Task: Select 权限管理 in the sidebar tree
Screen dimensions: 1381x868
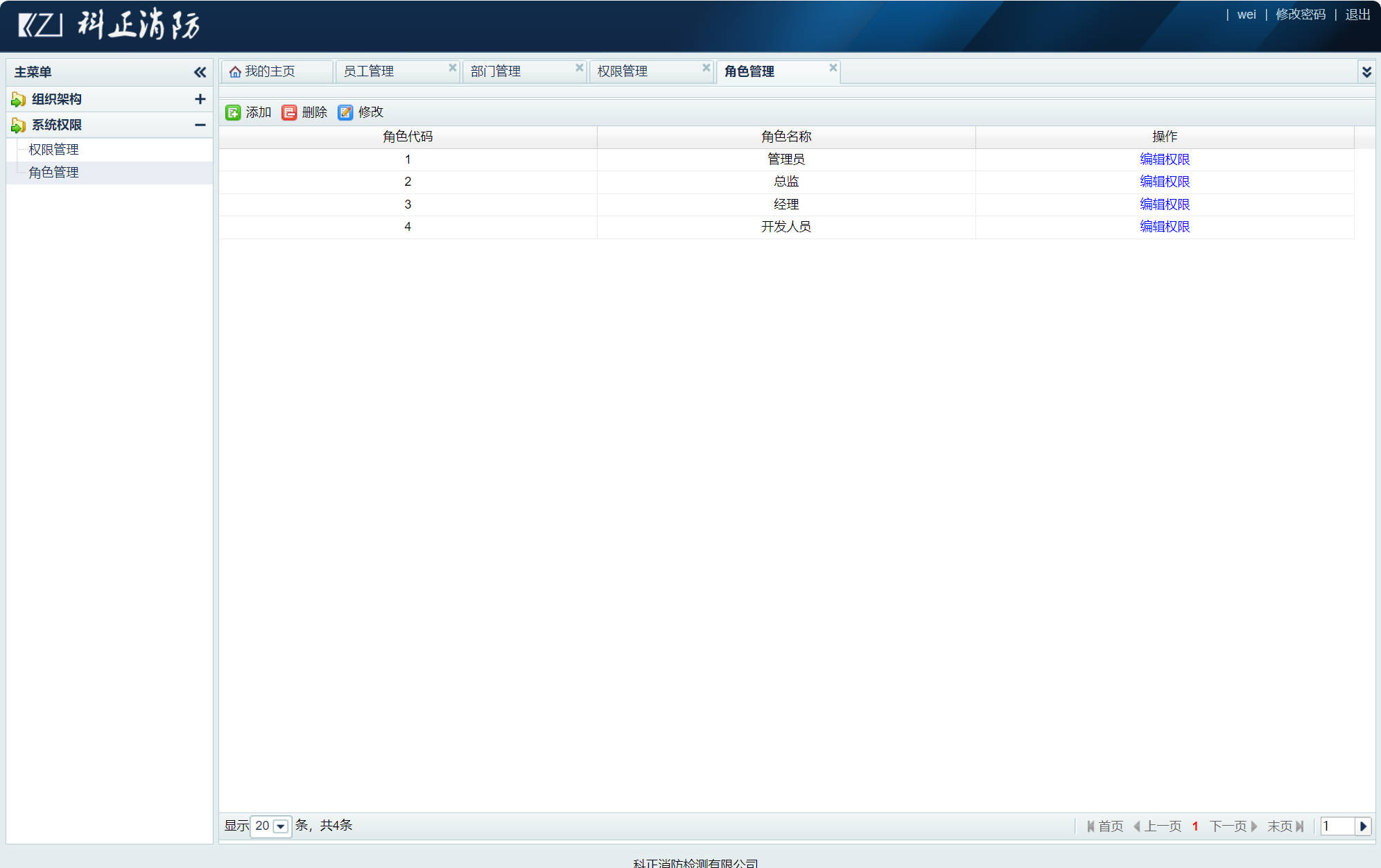Action: [x=53, y=150]
